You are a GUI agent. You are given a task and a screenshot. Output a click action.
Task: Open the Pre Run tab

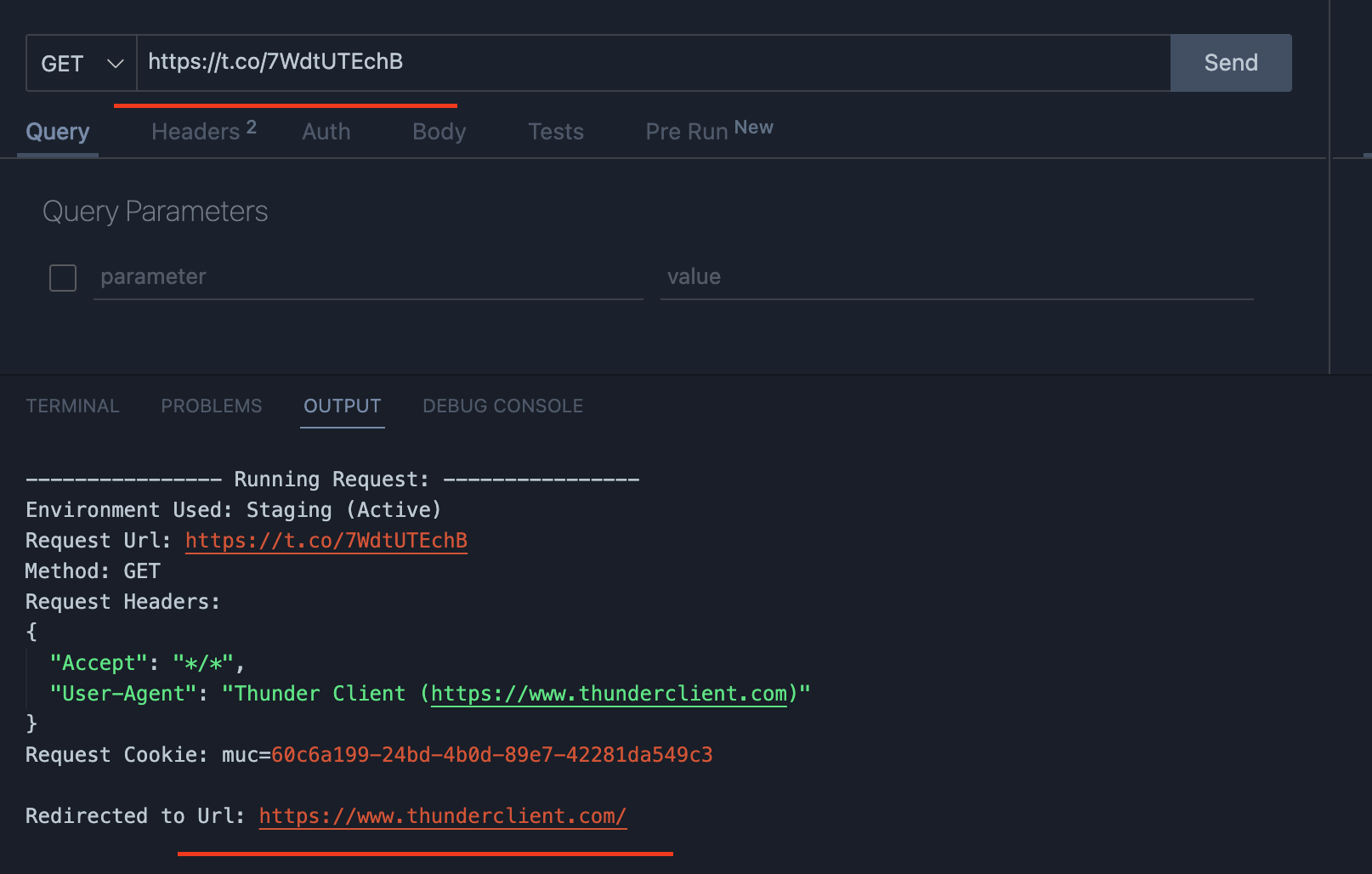tap(687, 132)
